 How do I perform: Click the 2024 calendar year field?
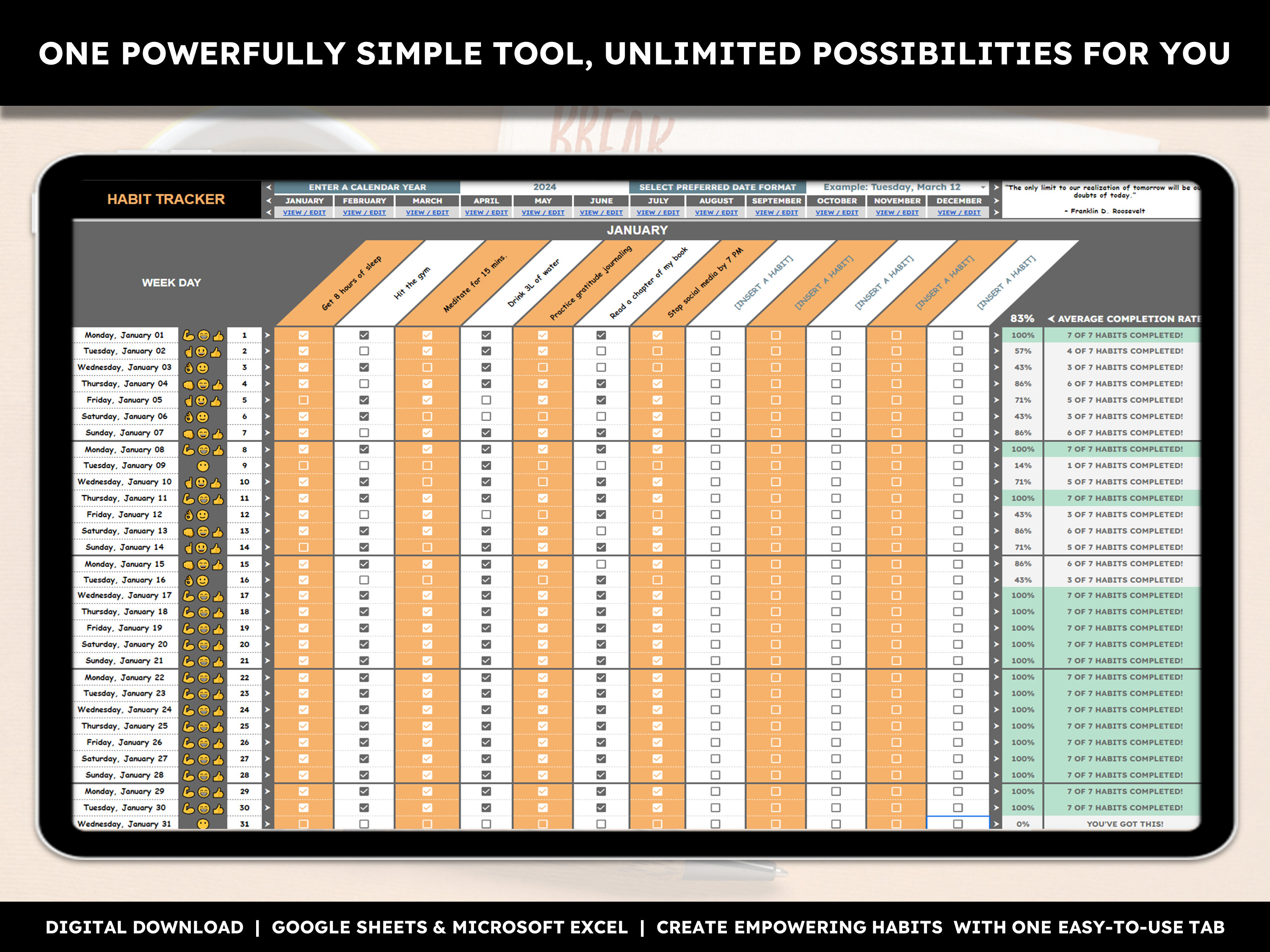point(544,187)
